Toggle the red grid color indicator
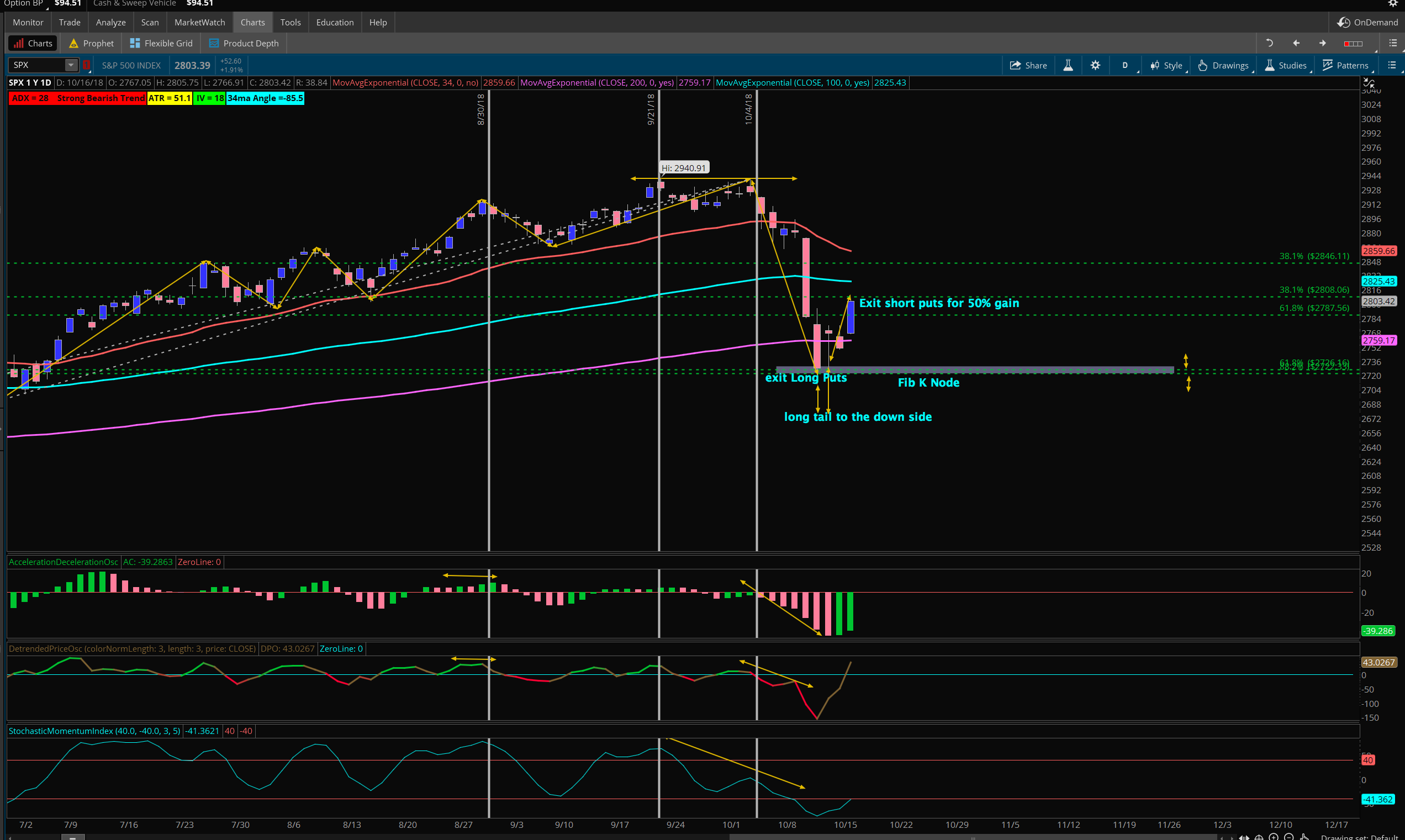1405x840 pixels. pos(1353,44)
